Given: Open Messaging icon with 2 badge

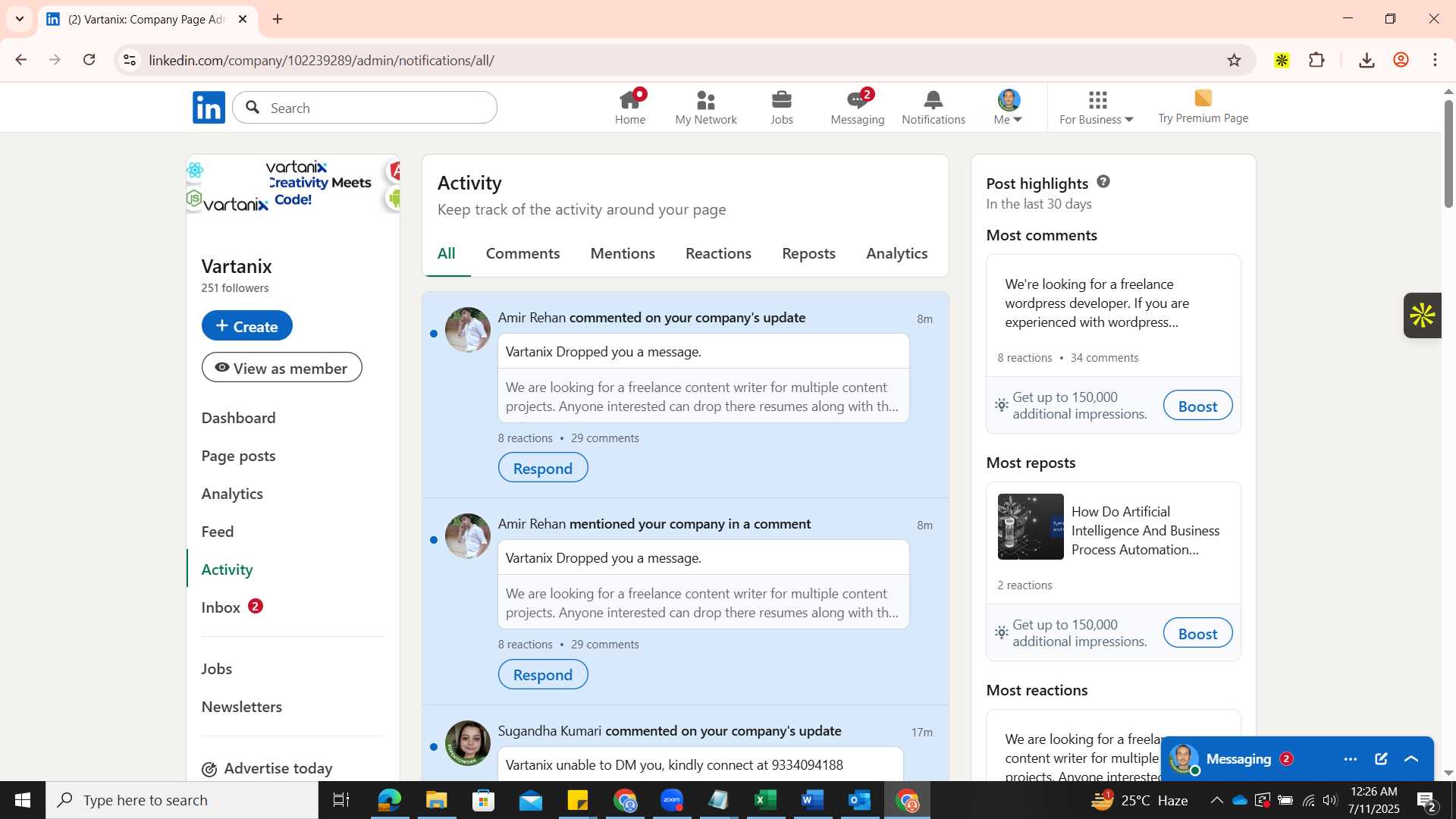Looking at the screenshot, I should (857, 107).
